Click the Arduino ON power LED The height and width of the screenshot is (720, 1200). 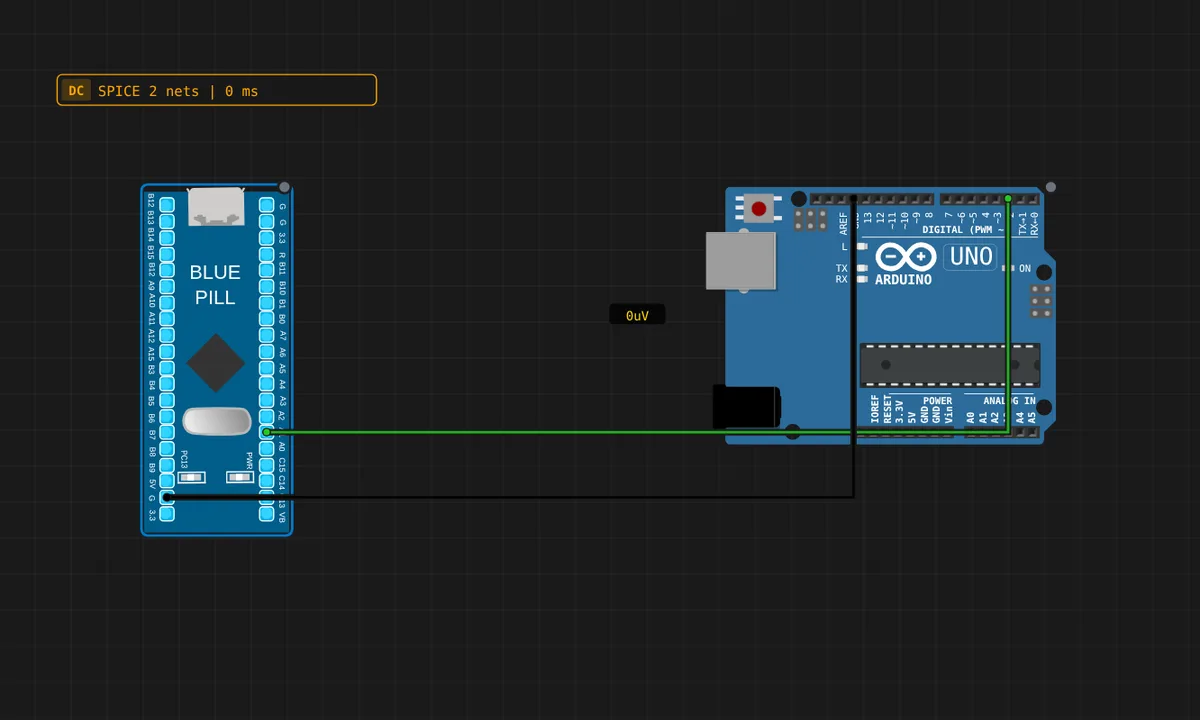1006,268
